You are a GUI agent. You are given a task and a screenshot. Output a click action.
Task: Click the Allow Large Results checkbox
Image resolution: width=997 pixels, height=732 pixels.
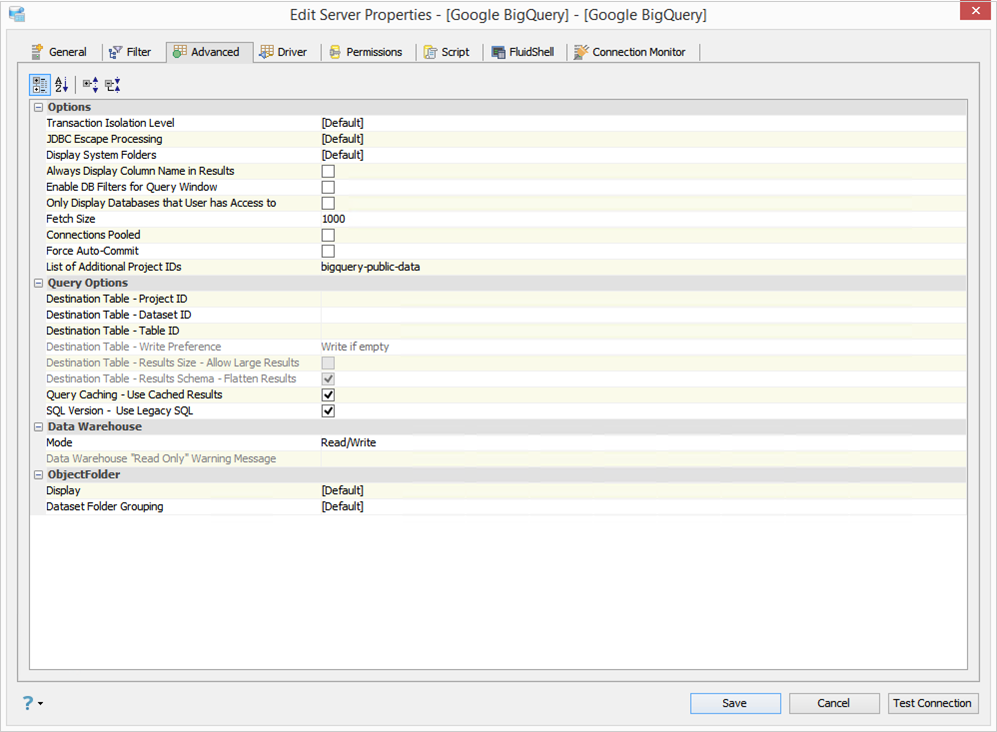tap(328, 363)
